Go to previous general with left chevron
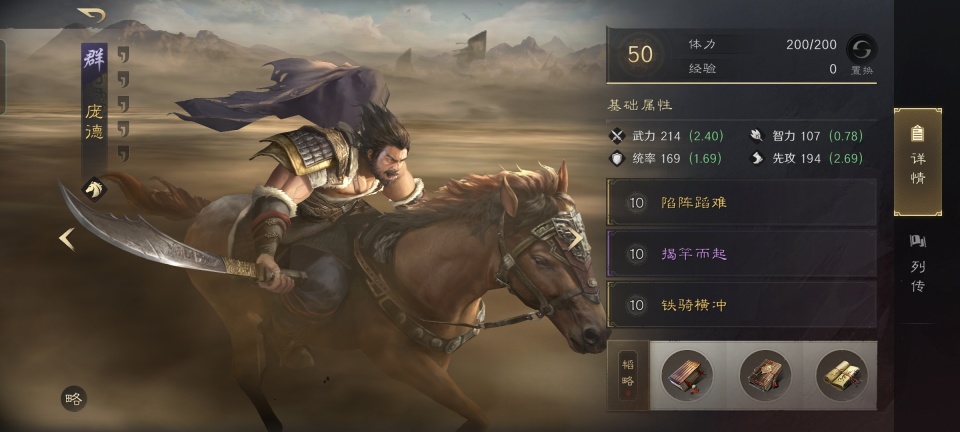The width and height of the screenshot is (960, 432). 67,239
